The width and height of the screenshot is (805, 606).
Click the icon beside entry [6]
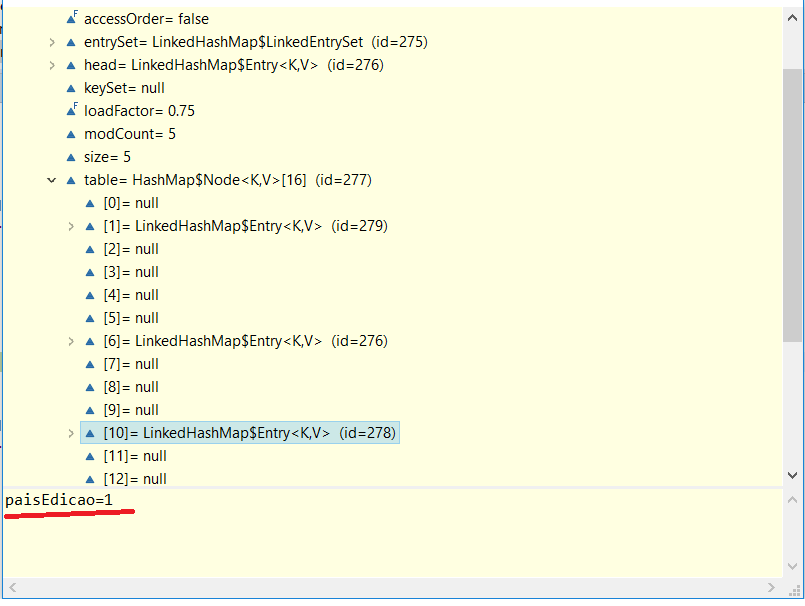tap(90, 342)
